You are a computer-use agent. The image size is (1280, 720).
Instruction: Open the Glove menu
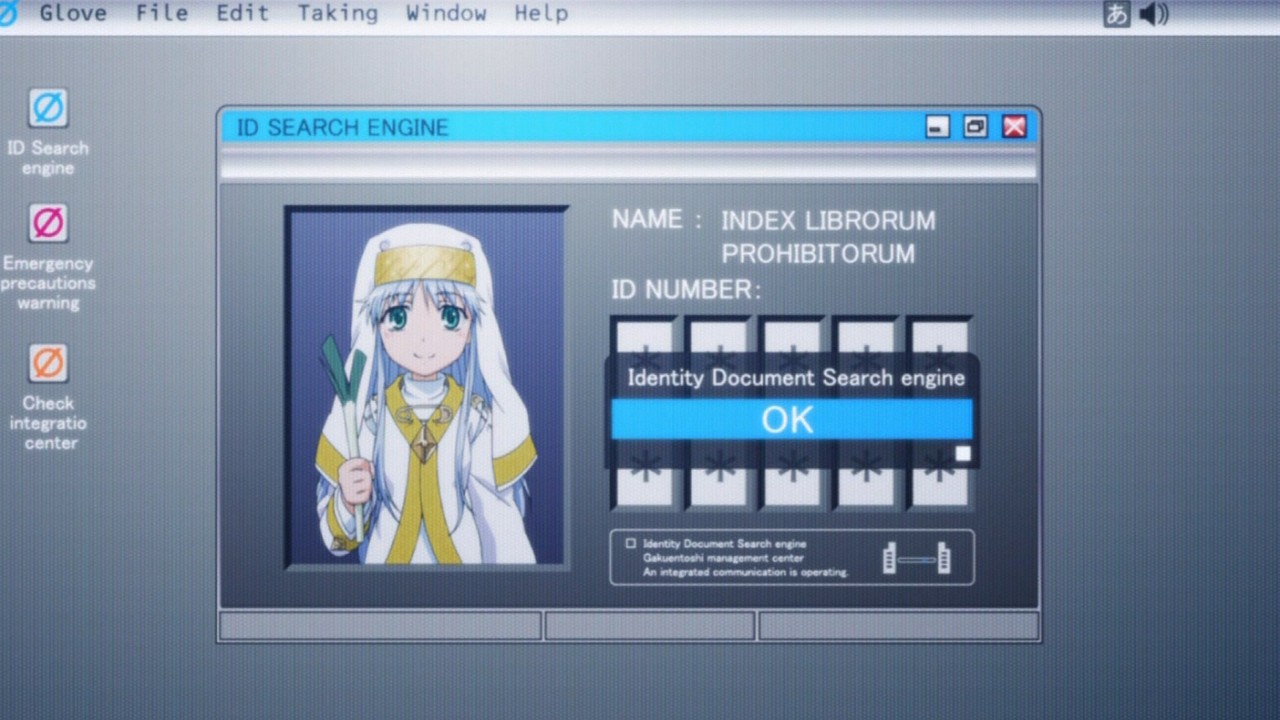coord(73,14)
